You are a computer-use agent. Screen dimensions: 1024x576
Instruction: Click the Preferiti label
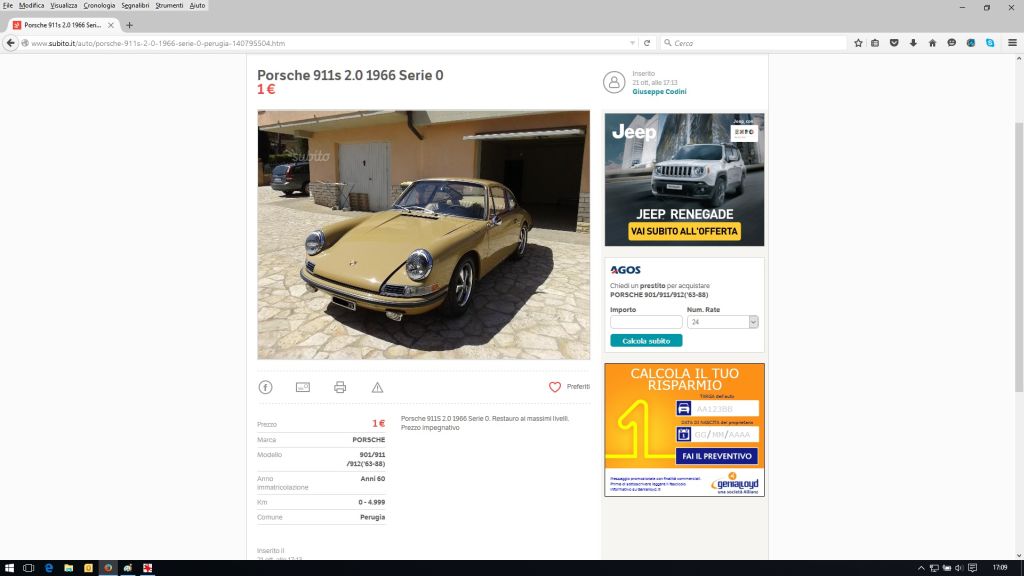pyautogui.click(x=578, y=387)
